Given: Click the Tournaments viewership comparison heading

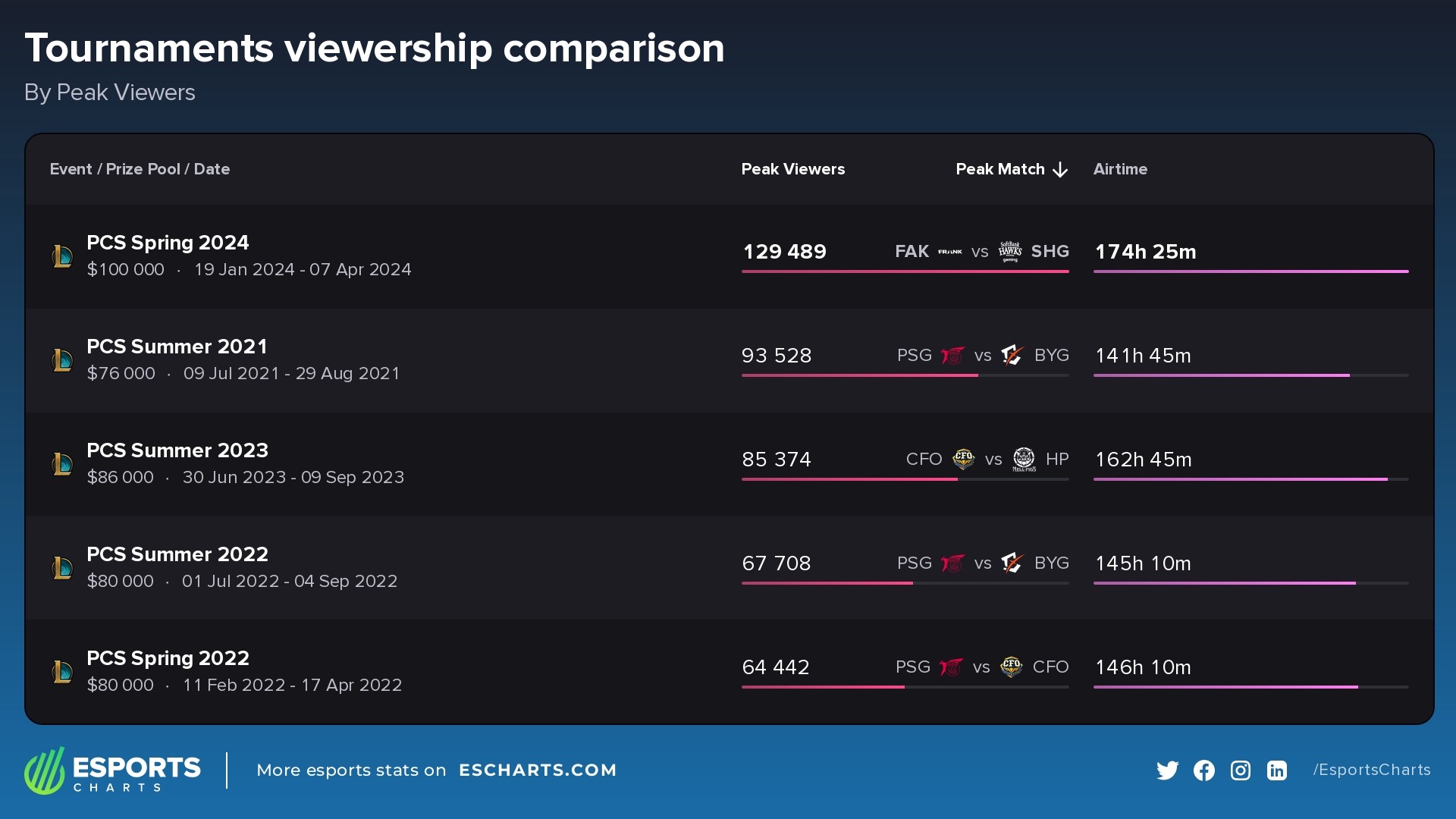Looking at the screenshot, I should click(375, 49).
